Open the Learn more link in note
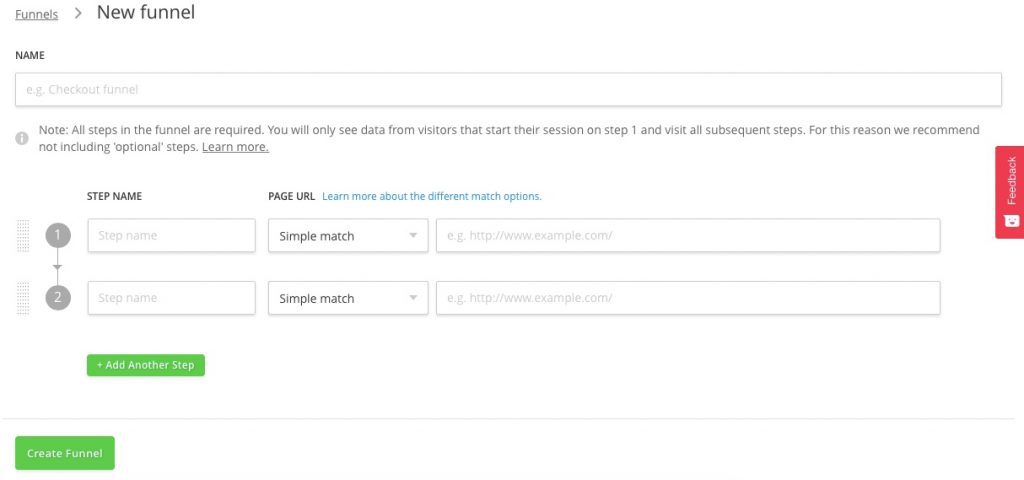The height and width of the screenshot is (480, 1024). (235, 147)
